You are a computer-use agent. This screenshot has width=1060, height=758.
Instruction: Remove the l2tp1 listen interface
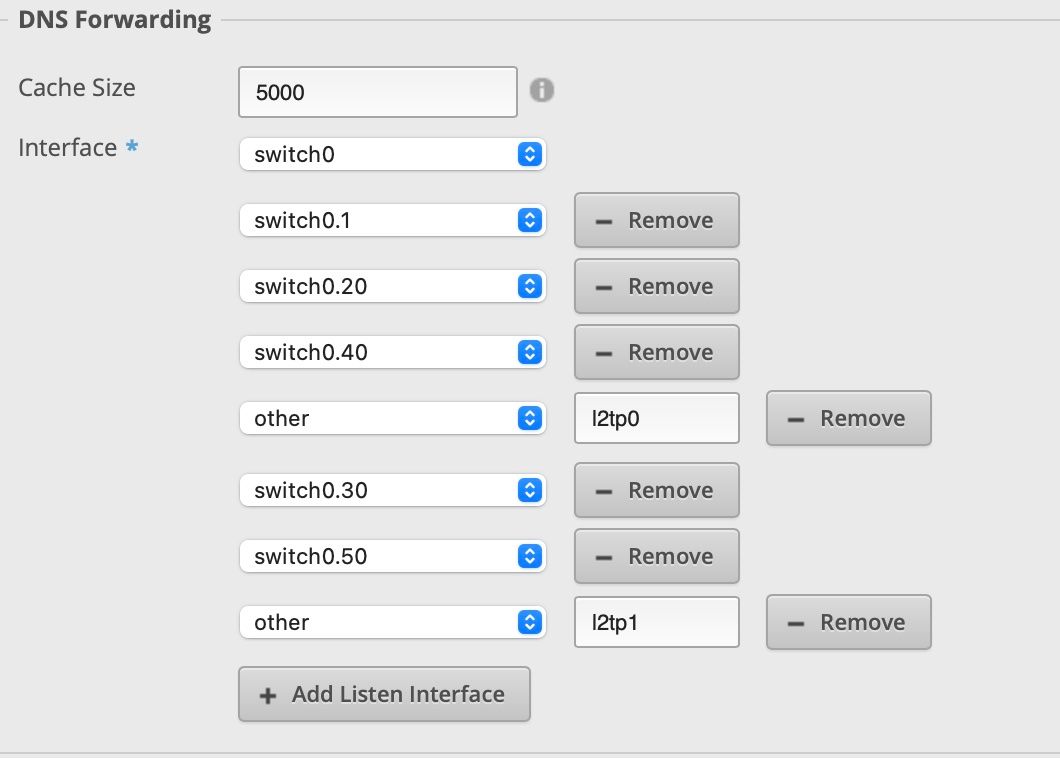[x=848, y=622]
